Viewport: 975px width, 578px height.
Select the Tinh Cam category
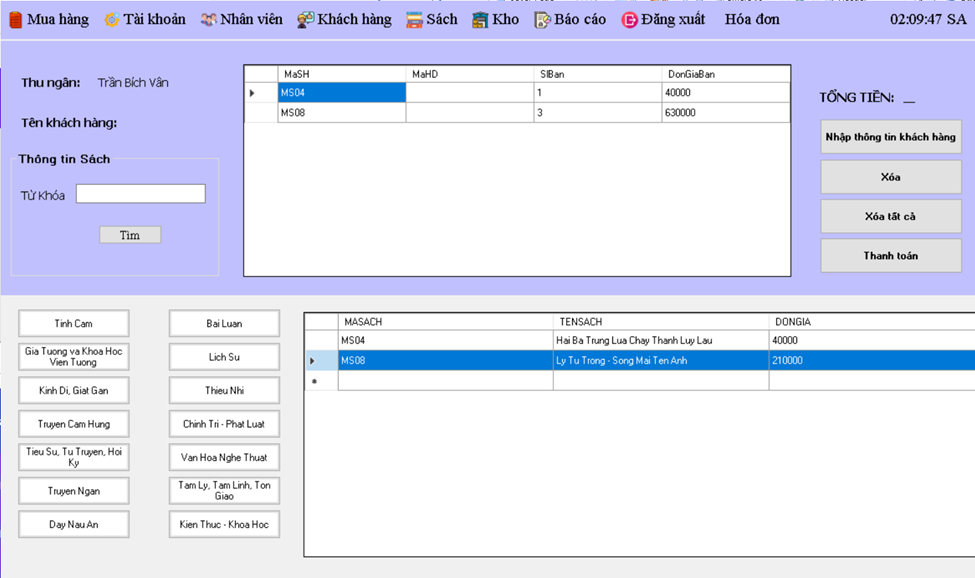point(74,323)
